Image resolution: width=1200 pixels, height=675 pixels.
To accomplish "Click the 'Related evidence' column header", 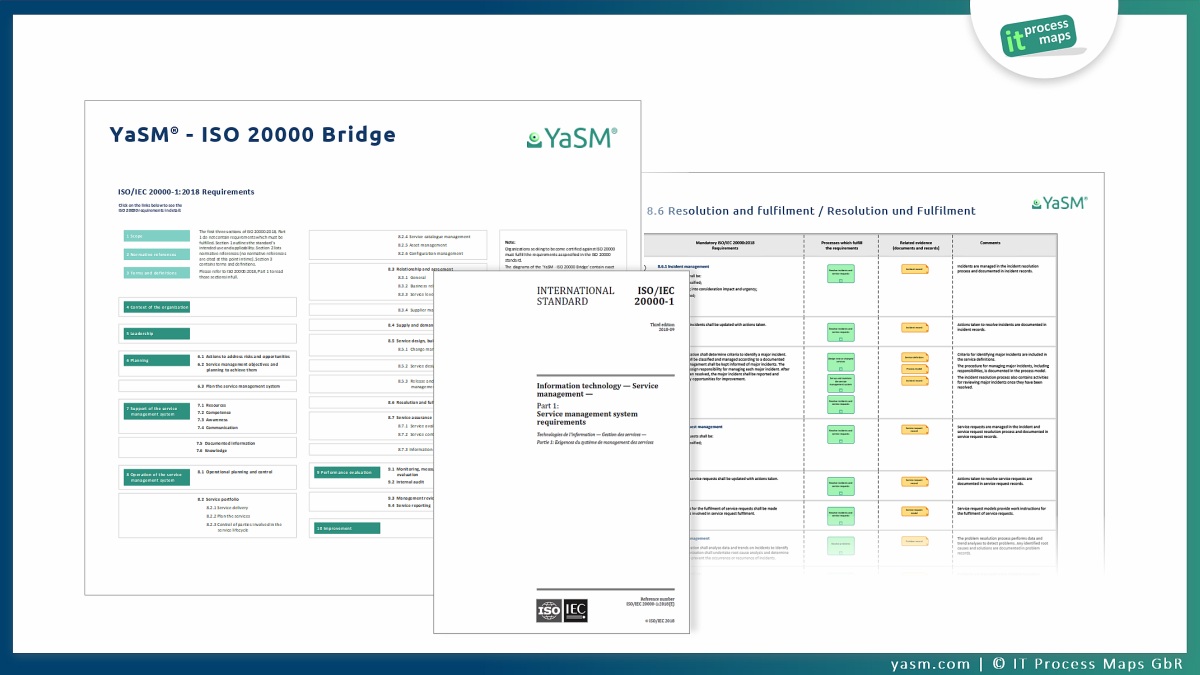I will pyautogui.click(x=914, y=244).
